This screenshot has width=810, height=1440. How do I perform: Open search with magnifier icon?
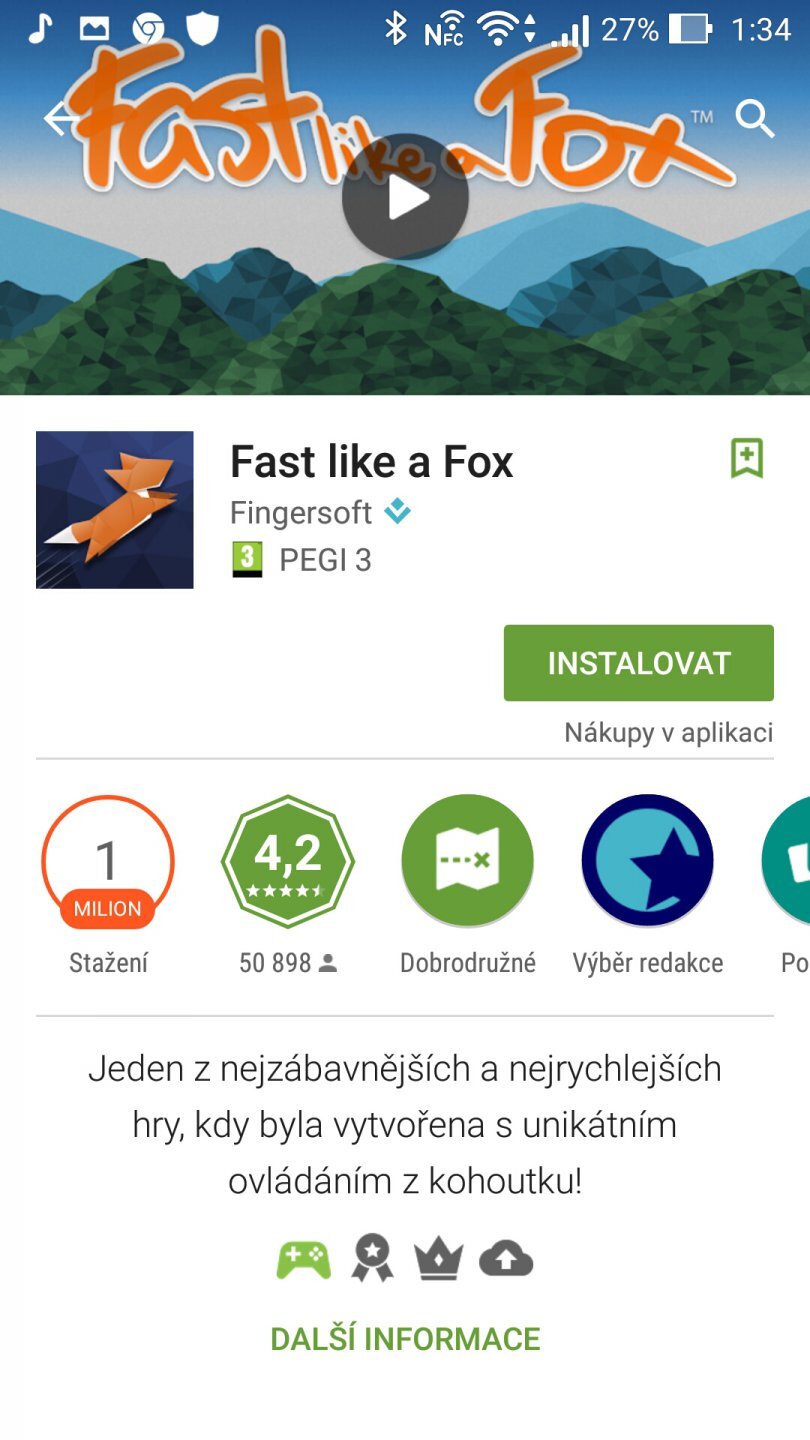[x=755, y=119]
